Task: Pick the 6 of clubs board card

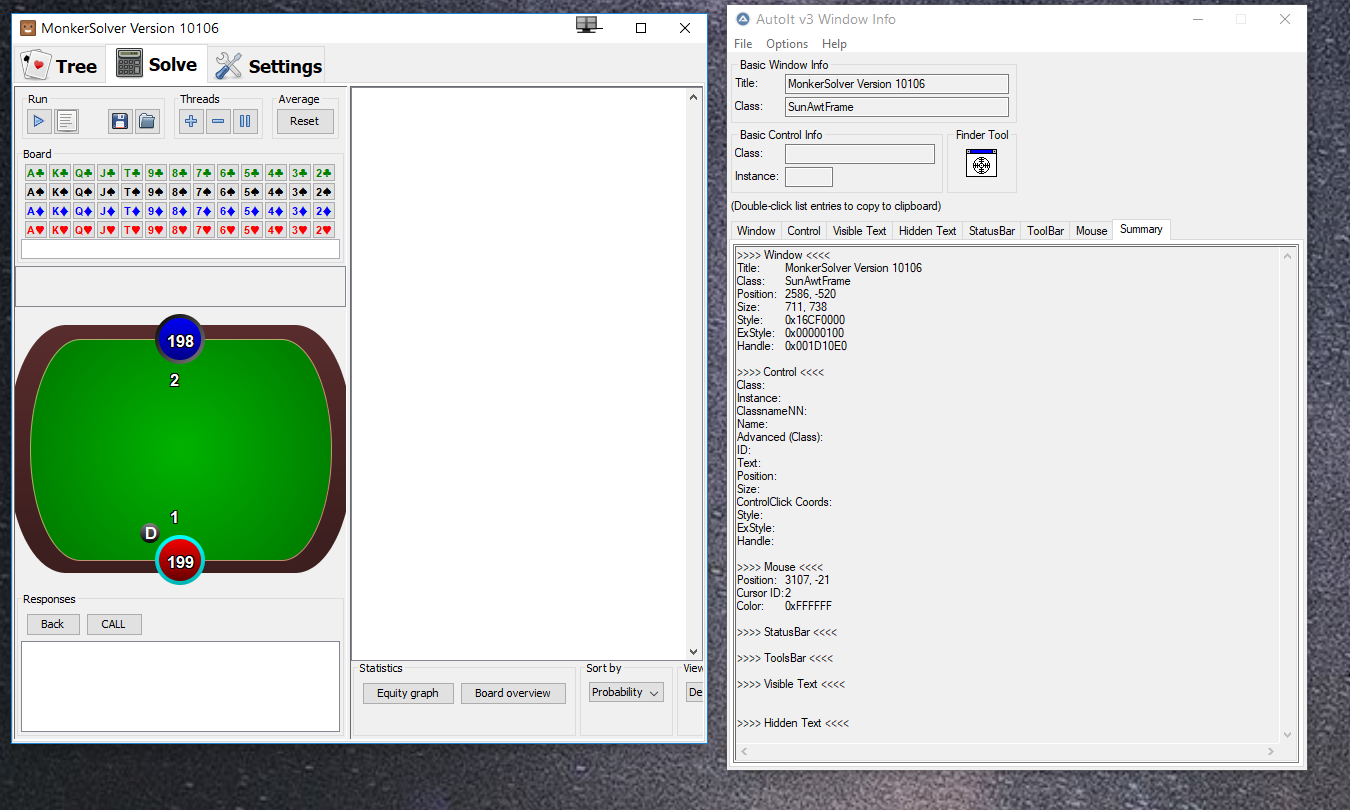Action: click(228, 173)
